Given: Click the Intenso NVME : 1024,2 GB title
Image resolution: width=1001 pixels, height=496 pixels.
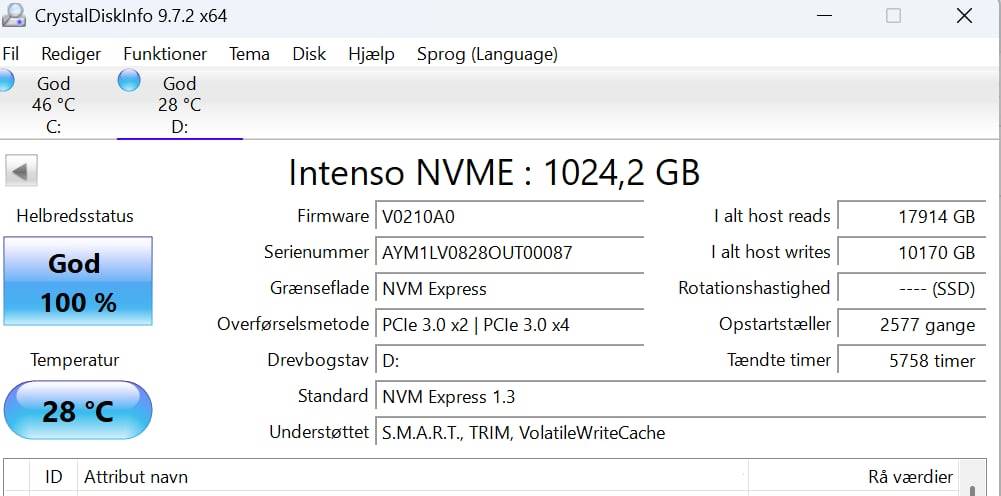Looking at the screenshot, I should click(494, 172).
